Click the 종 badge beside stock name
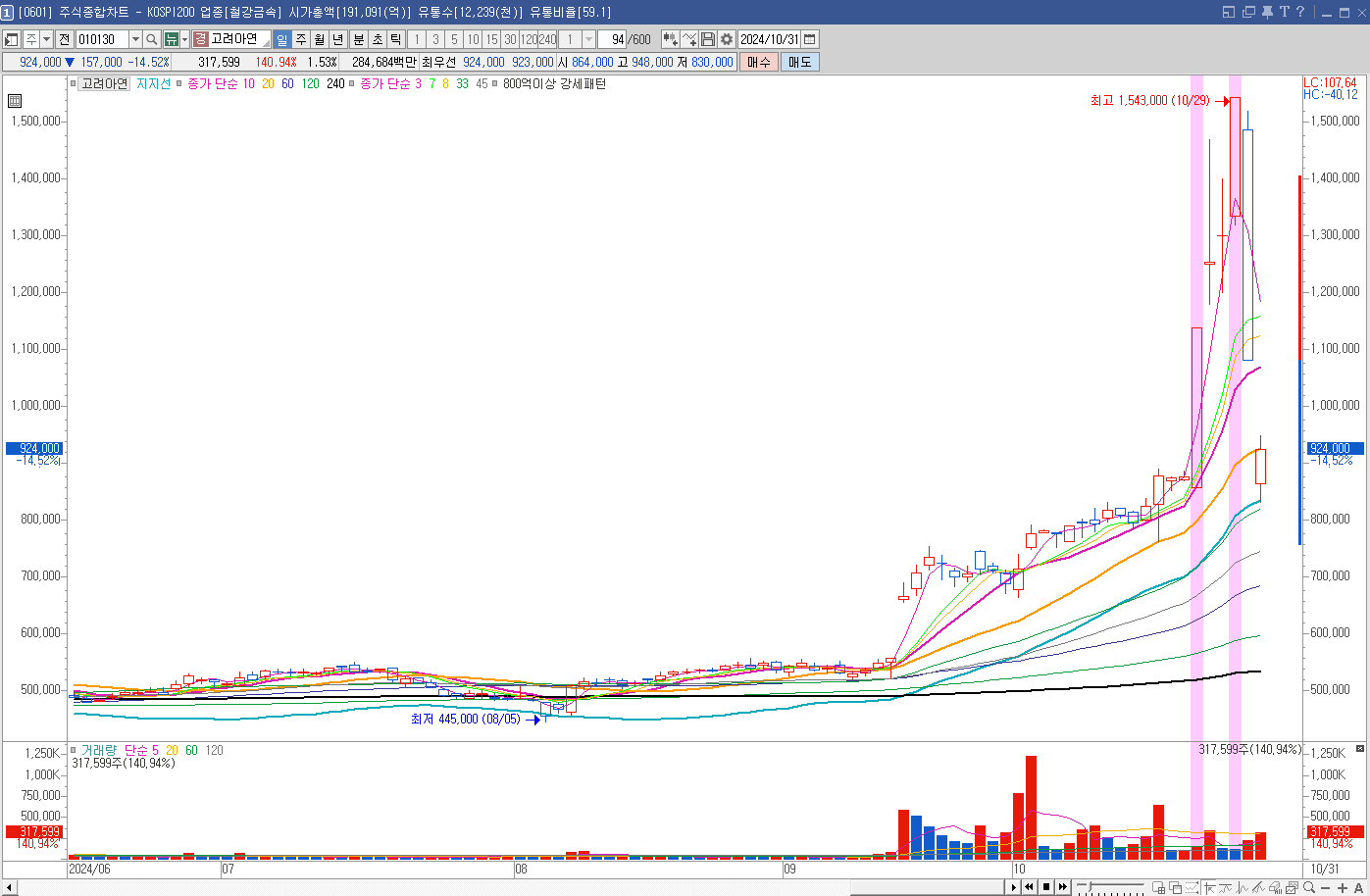 pos(200,39)
